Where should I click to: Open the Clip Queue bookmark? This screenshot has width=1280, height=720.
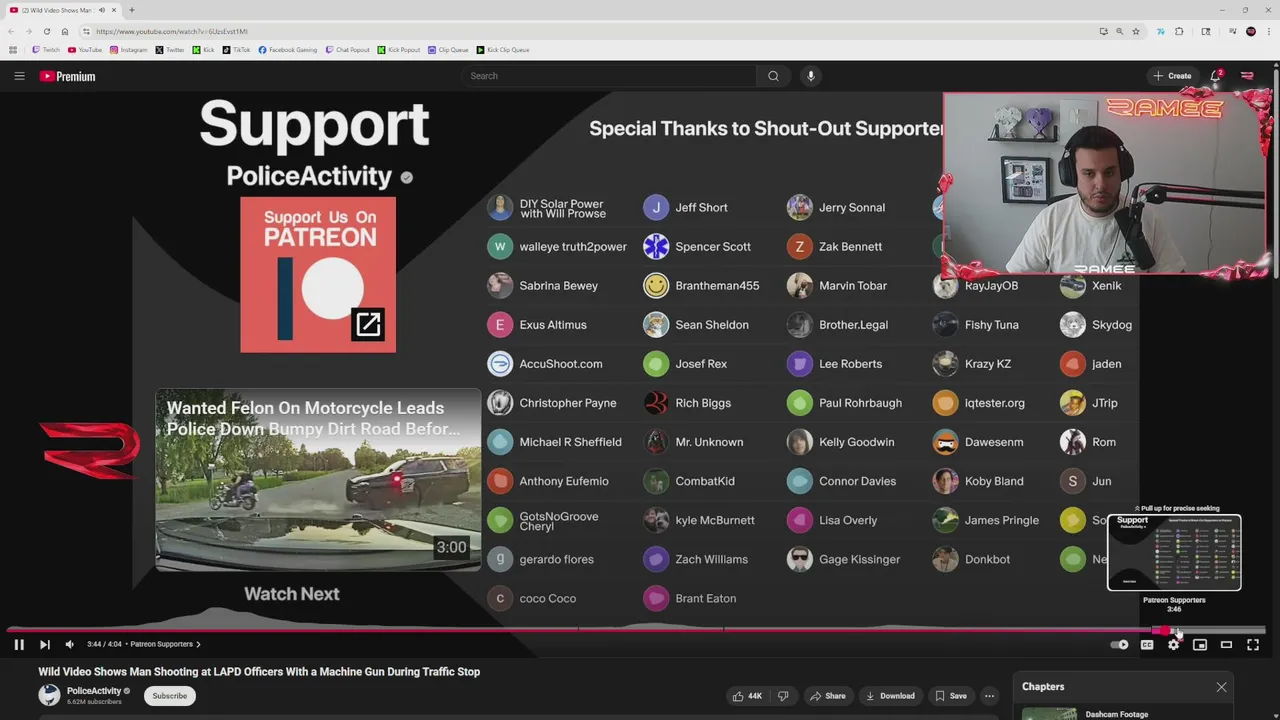(448, 50)
